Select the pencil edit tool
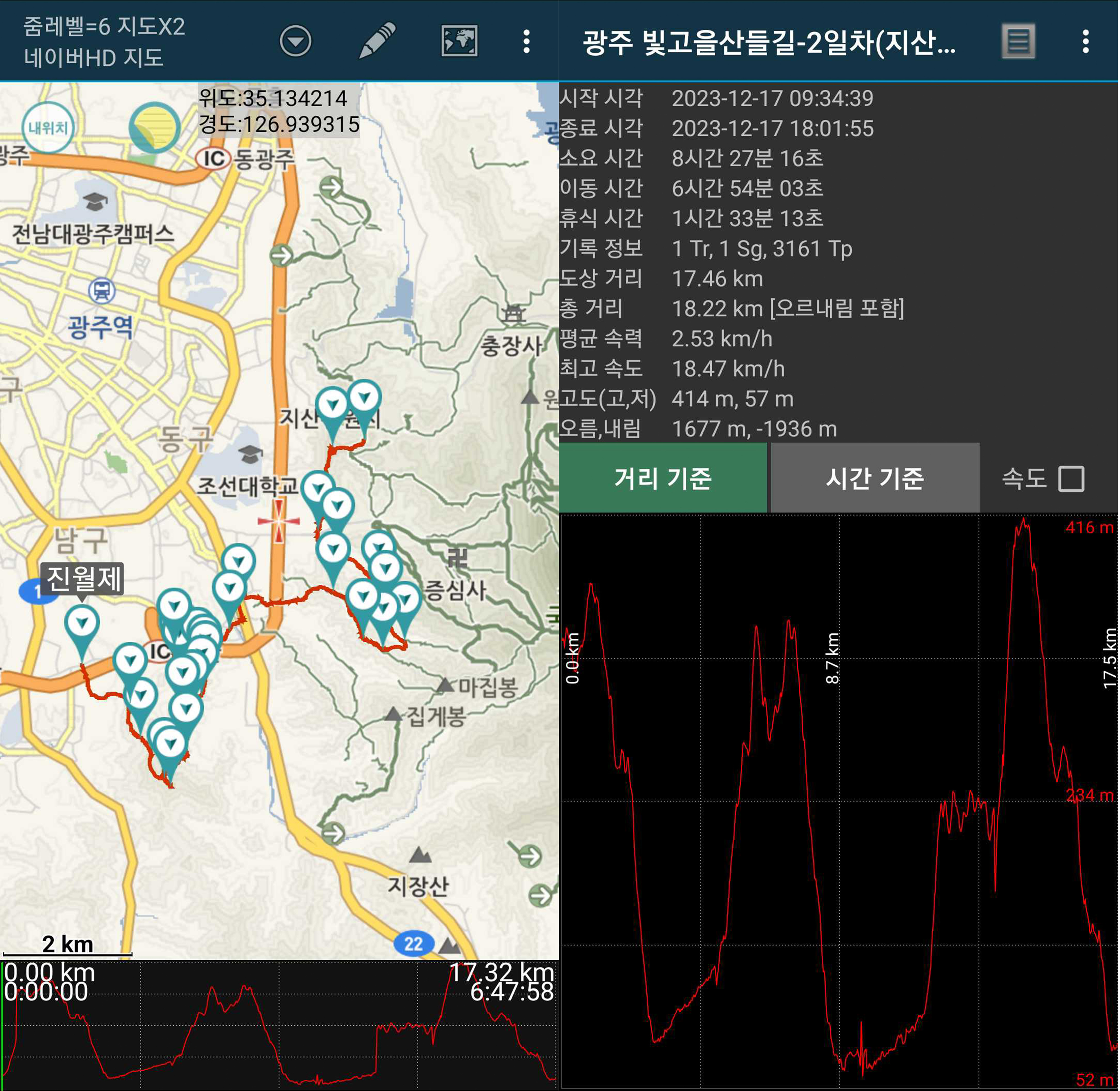Screen dimensions: 1120x1091 (x=377, y=41)
